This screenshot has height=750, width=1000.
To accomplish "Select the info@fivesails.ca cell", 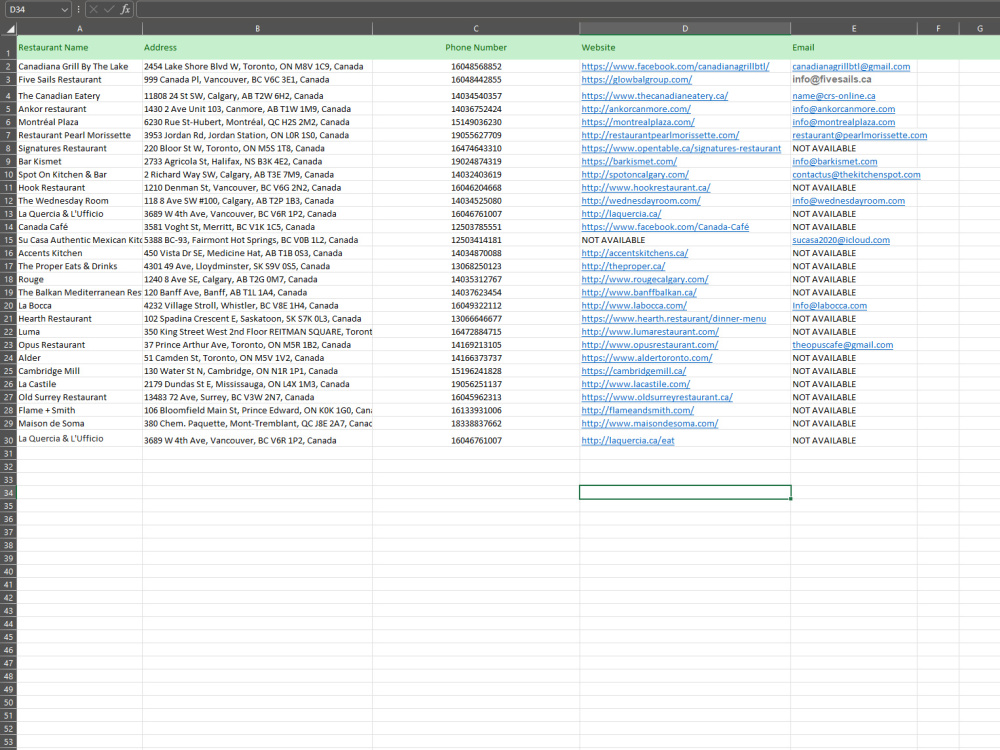I will 854,80.
